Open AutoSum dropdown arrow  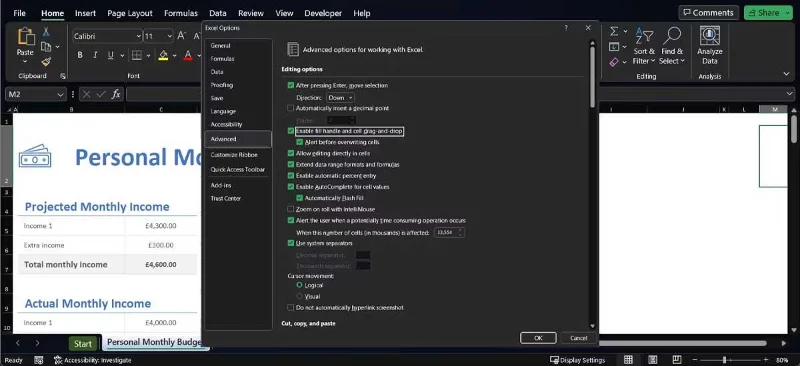pyautogui.click(x=626, y=32)
